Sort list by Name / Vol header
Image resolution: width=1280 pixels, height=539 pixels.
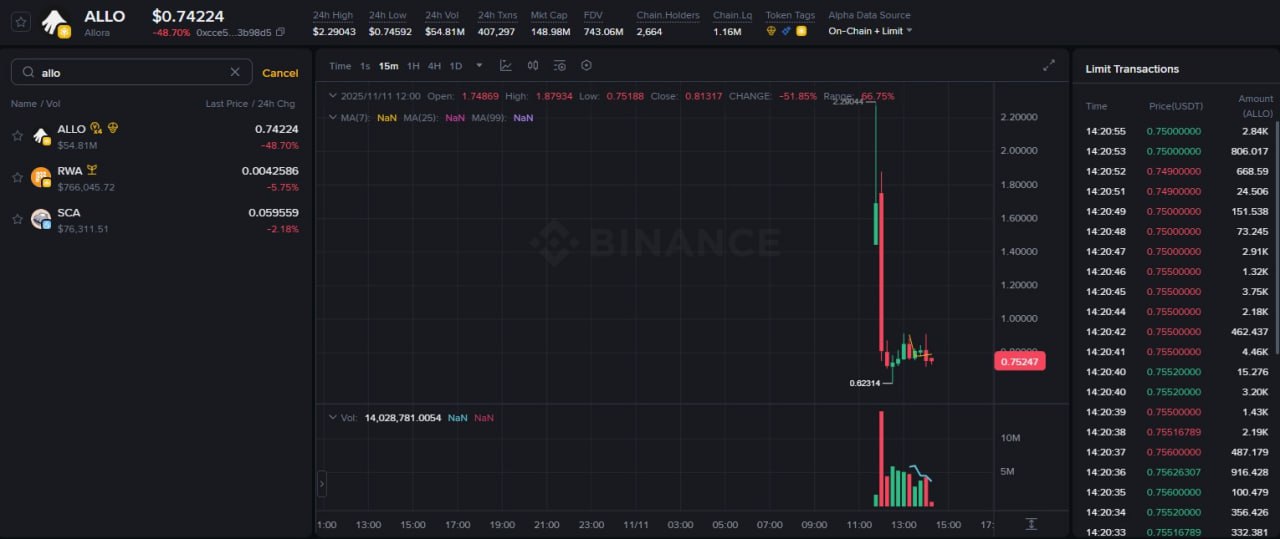36,104
